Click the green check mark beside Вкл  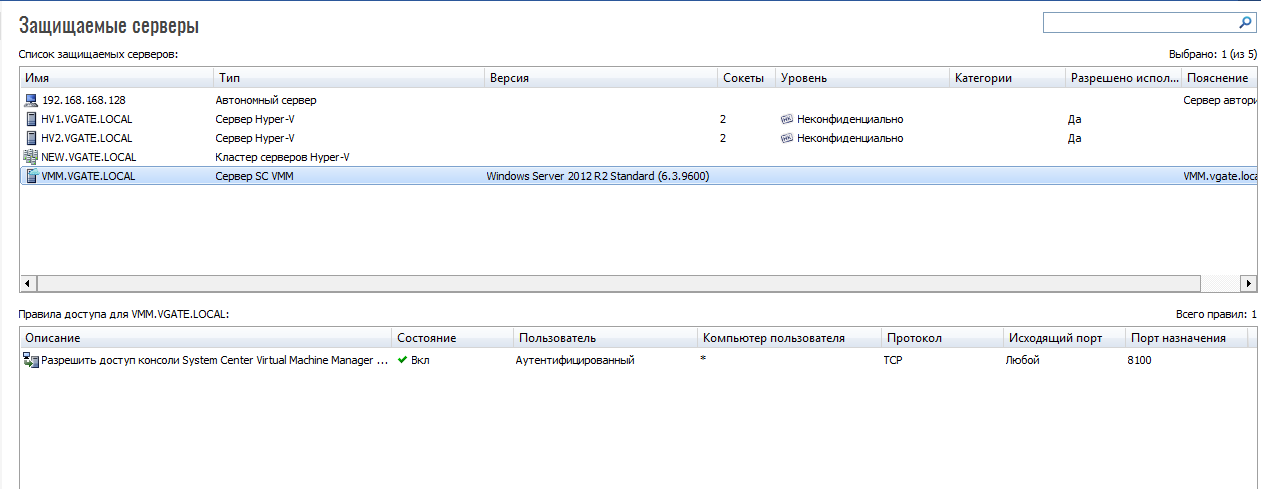point(402,360)
